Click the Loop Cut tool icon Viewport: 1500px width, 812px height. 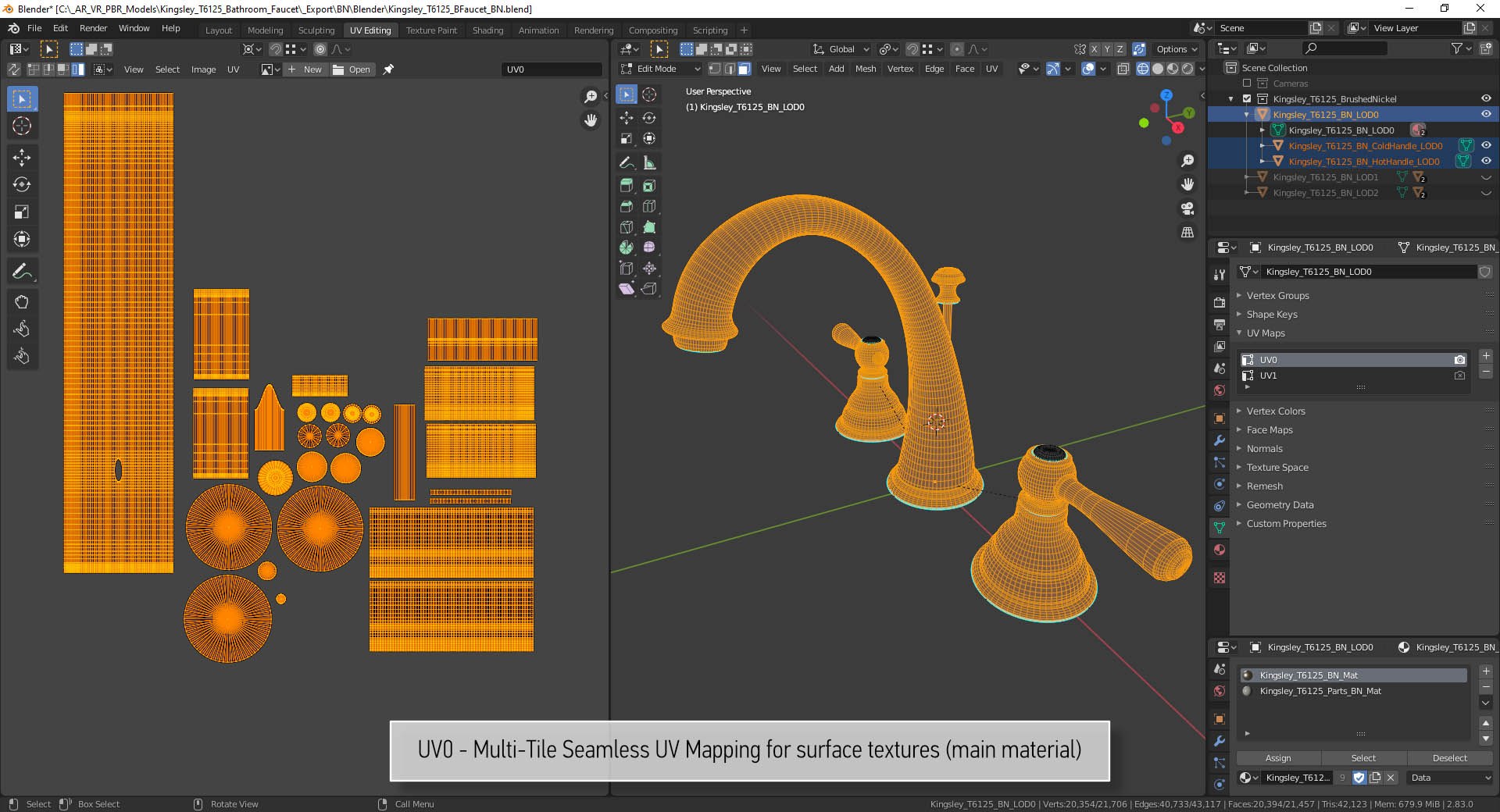click(x=649, y=207)
